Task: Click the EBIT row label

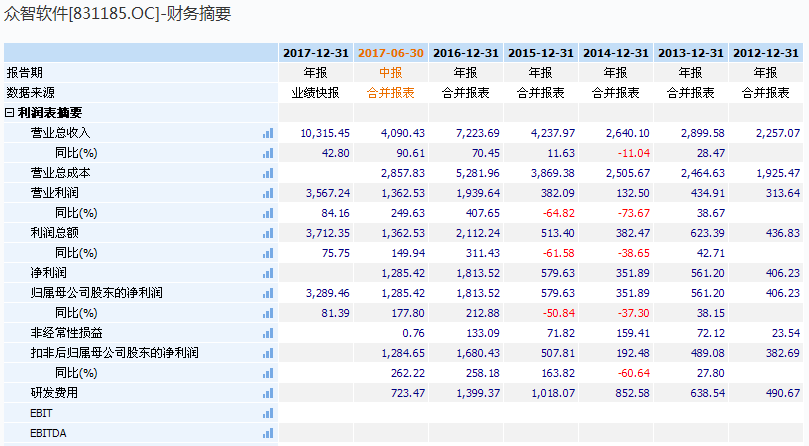Action: click(41, 413)
